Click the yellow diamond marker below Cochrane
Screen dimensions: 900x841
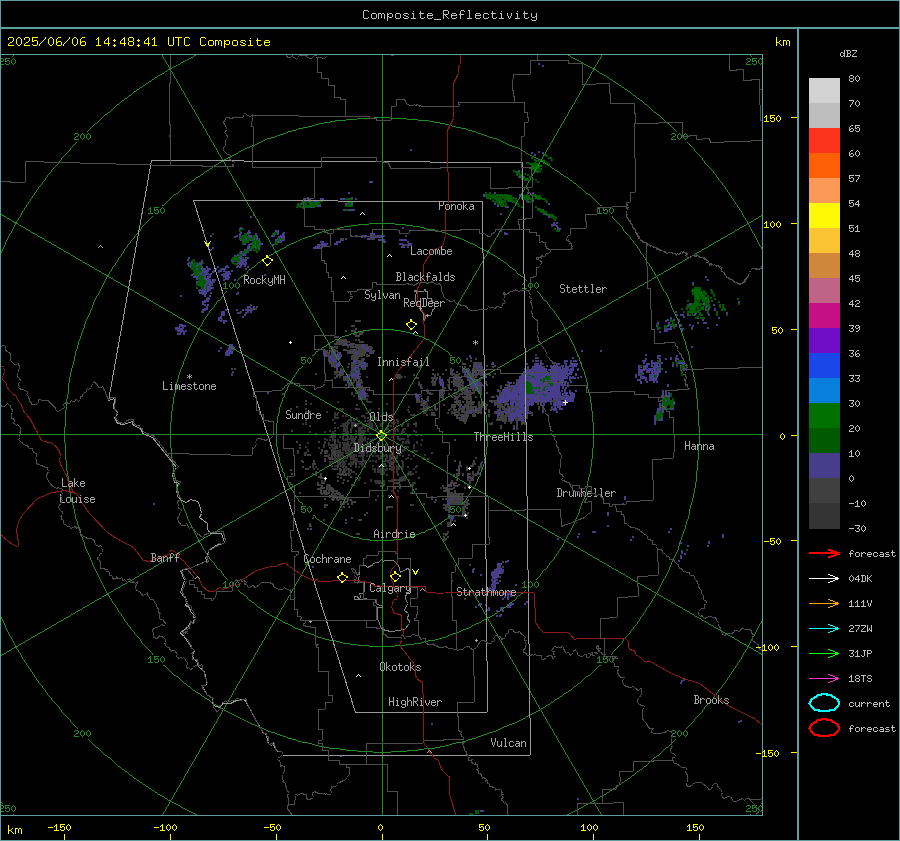[x=343, y=578]
